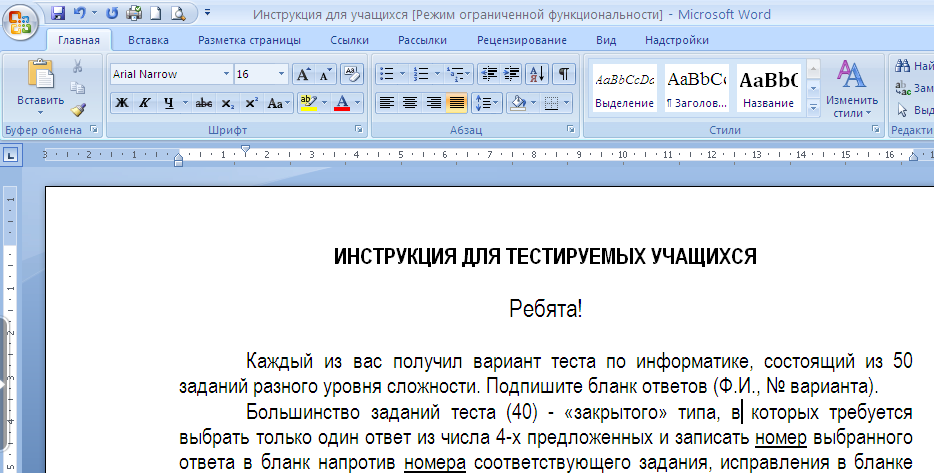Image resolution: width=934 pixels, height=473 pixels.
Task: Open the Arial Narrow font dropdown
Action: [226, 74]
